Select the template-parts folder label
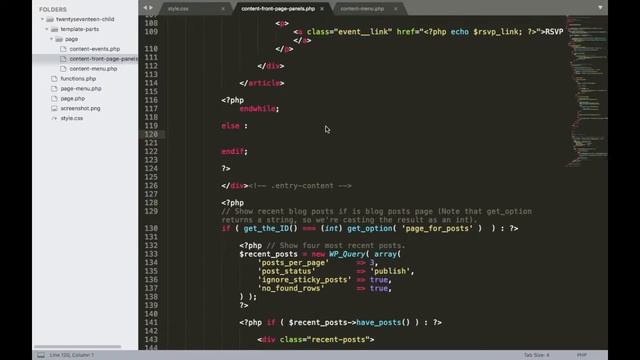Image resolution: width=640 pixels, height=360 pixels. click(x=80, y=29)
